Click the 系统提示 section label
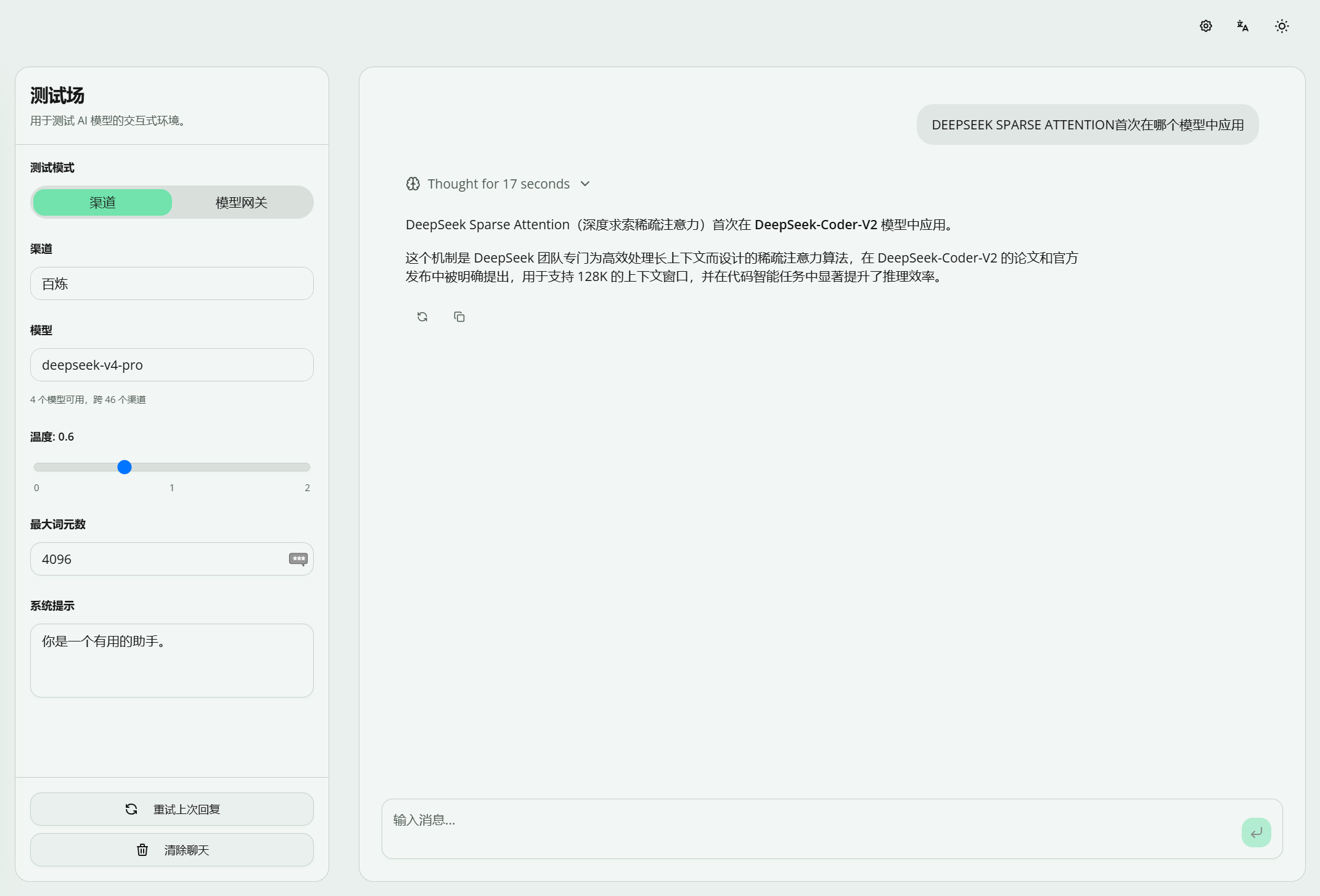1320x896 pixels. (x=52, y=606)
